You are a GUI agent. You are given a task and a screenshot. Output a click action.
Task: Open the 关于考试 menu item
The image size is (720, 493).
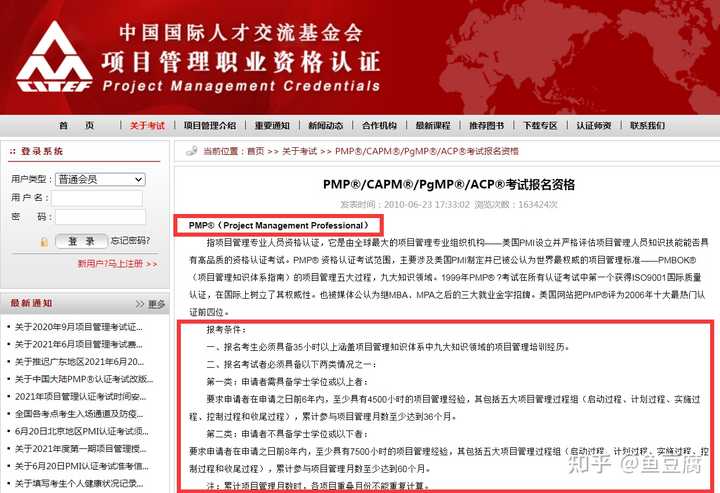pos(147,125)
